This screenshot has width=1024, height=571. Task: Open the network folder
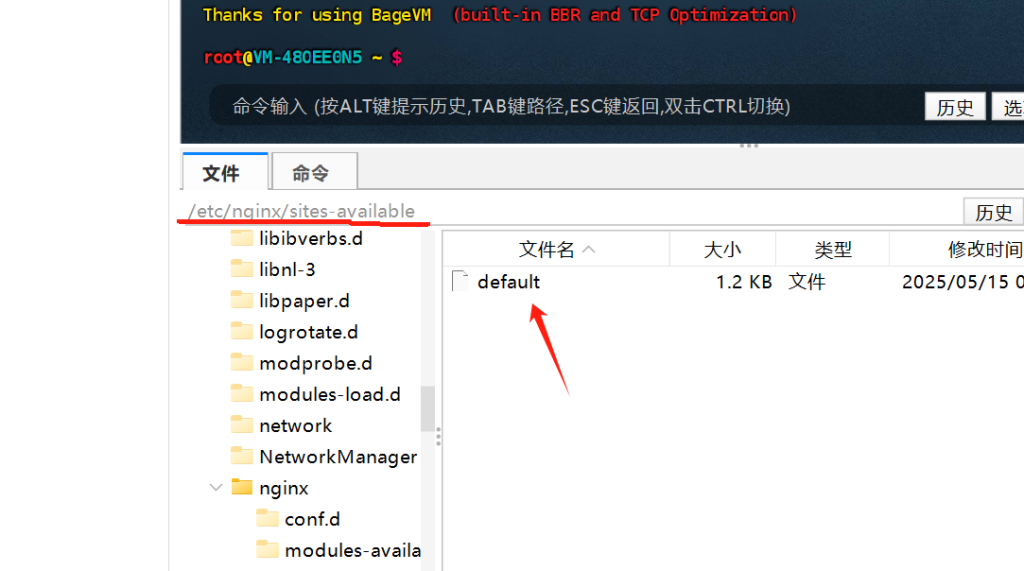tap(295, 426)
